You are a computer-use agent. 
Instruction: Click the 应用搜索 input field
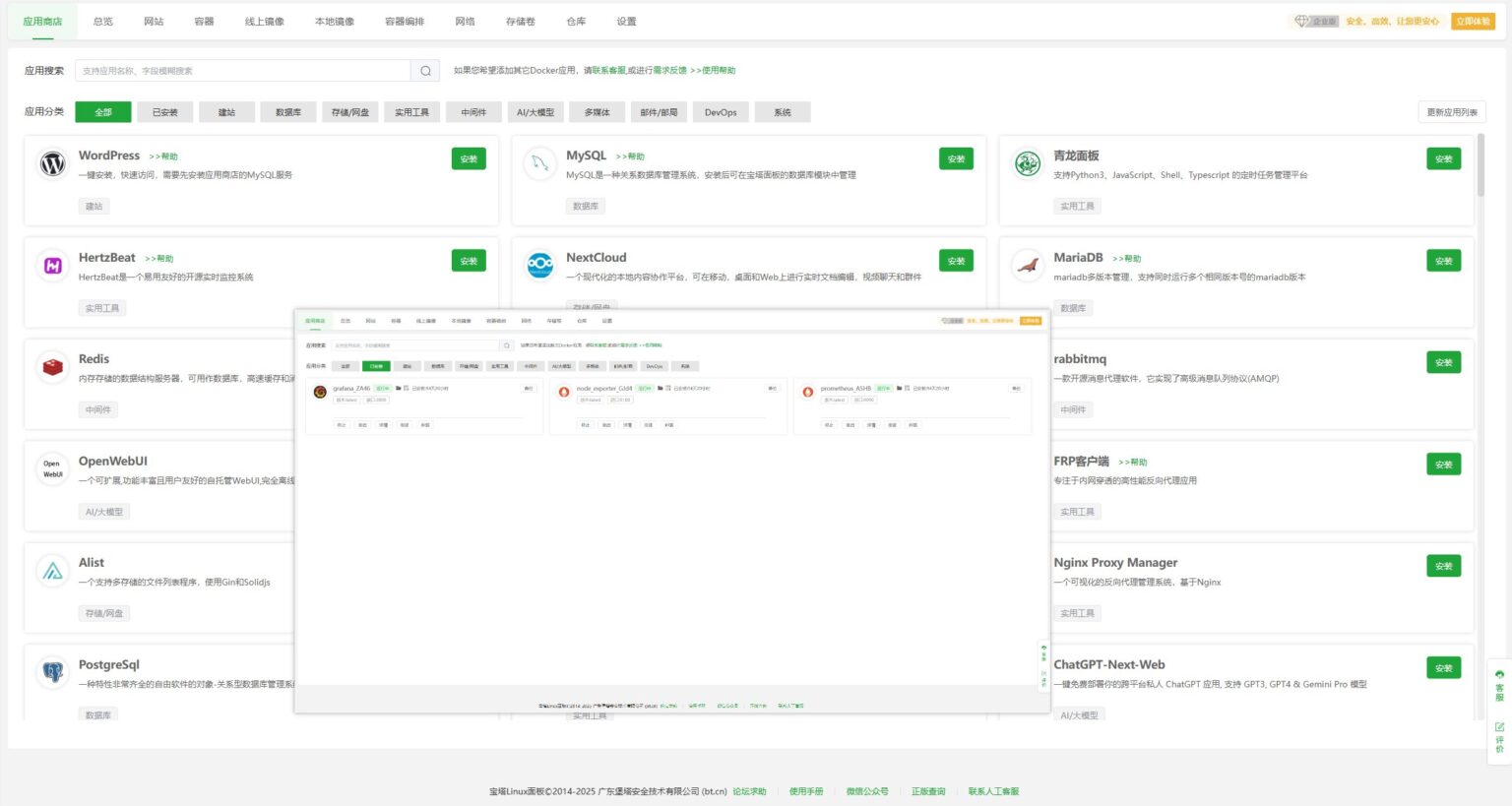point(242,71)
